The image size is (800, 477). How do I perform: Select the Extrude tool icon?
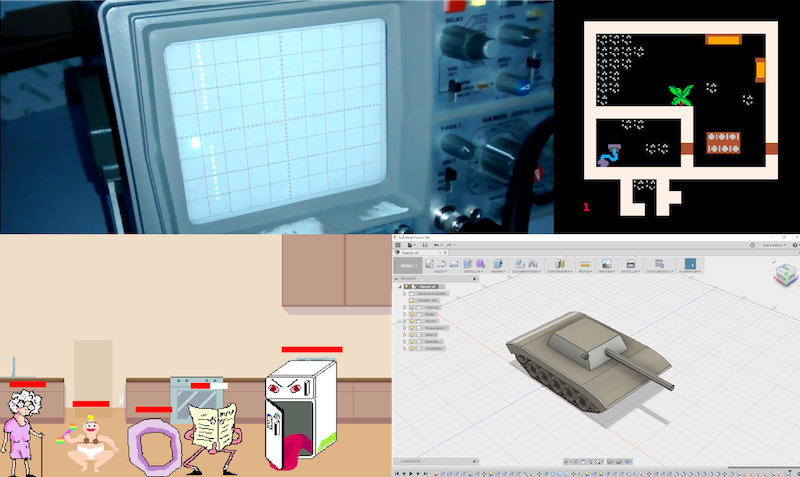pos(468,263)
